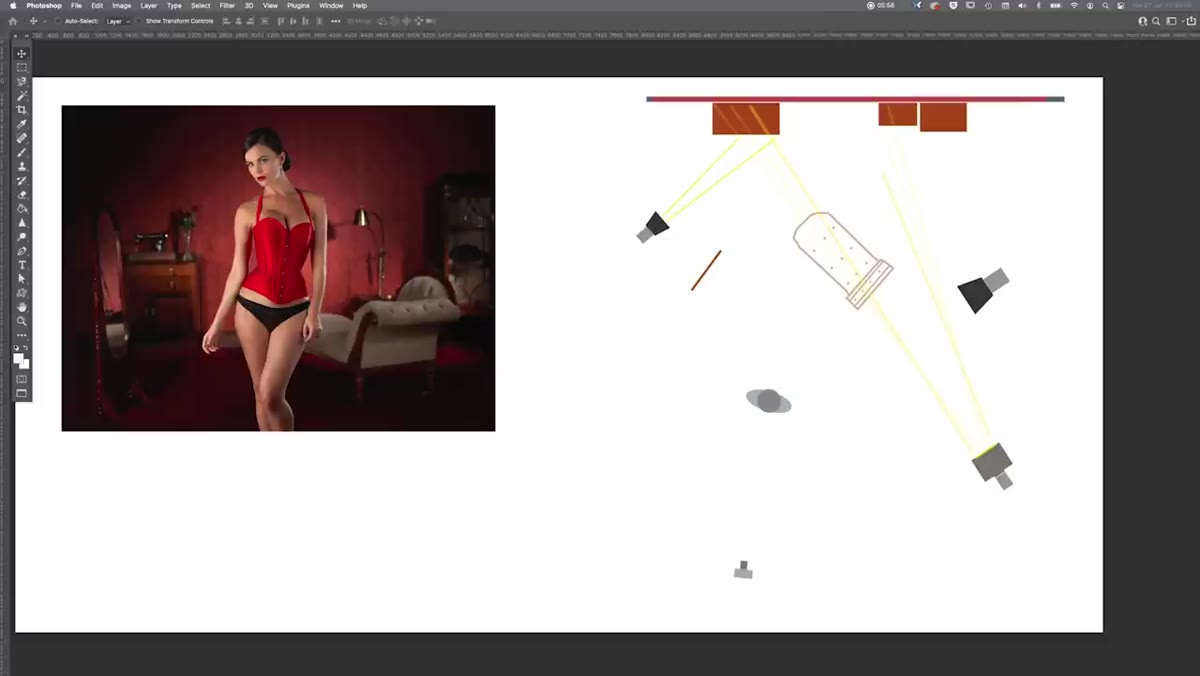Select the Zoom tool in the toolbox
The height and width of the screenshot is (676, 1200).
click(x=22, y=320)
